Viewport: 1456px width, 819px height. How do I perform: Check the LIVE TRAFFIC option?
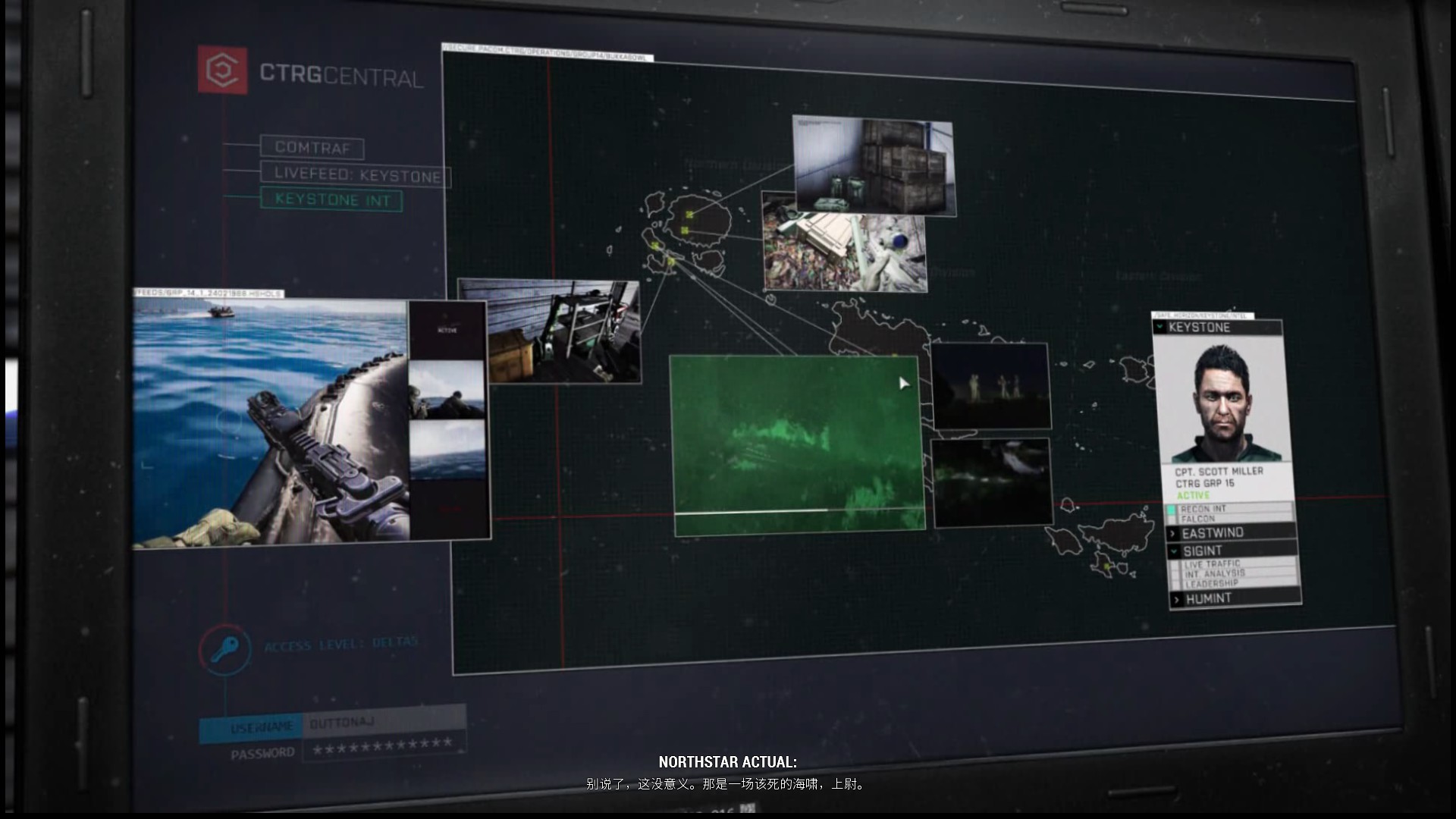click(1175, 565)
